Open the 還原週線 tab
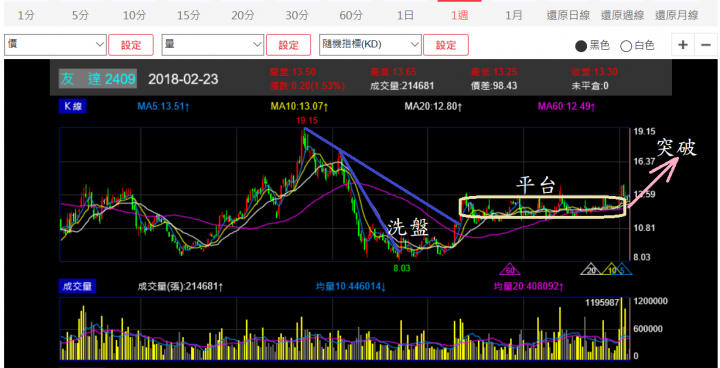This screenshot has width=720, height=368. [622, 15]
